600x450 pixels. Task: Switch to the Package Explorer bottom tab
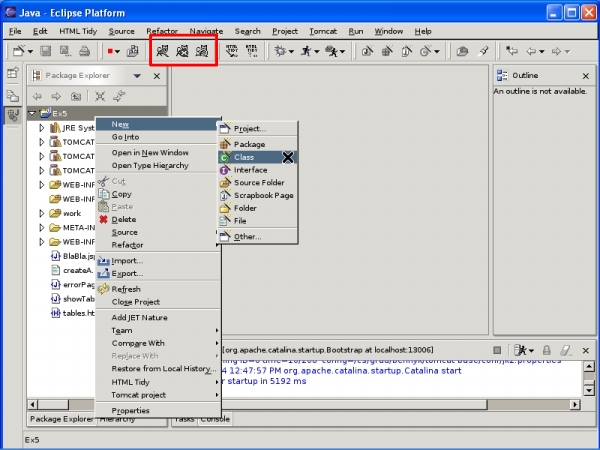(61, 419)
